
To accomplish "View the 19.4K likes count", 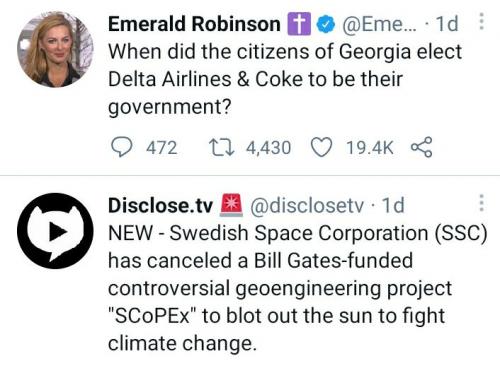I will 370,148.
